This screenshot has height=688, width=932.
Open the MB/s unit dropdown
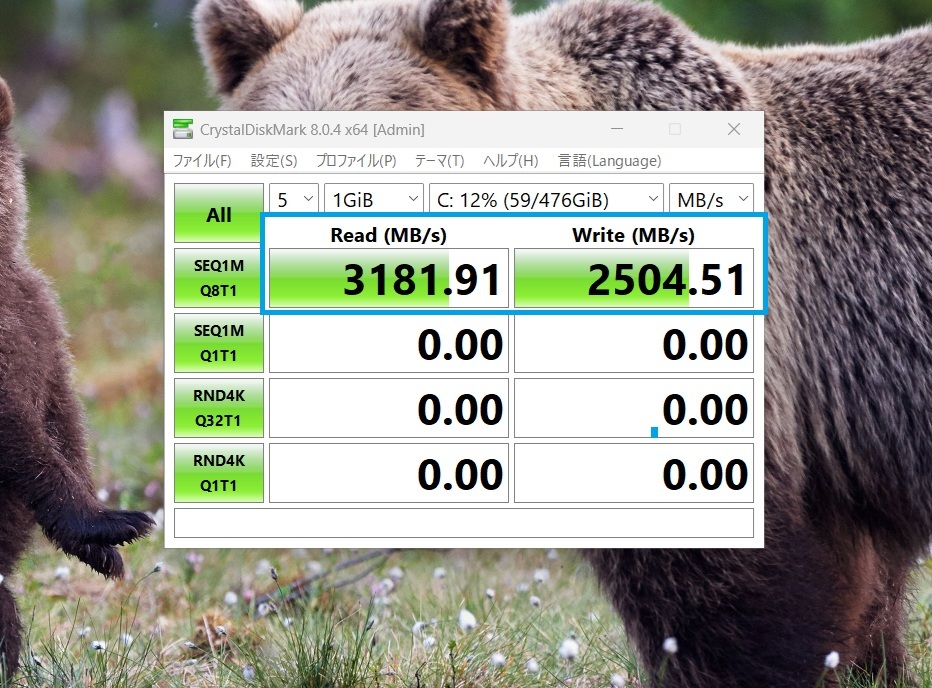[x=711, y=199]
